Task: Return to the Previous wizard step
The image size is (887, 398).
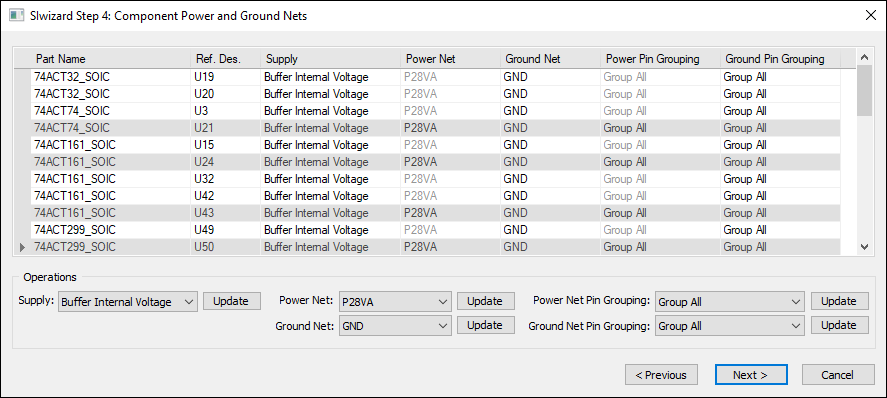Action: (661, 375)
